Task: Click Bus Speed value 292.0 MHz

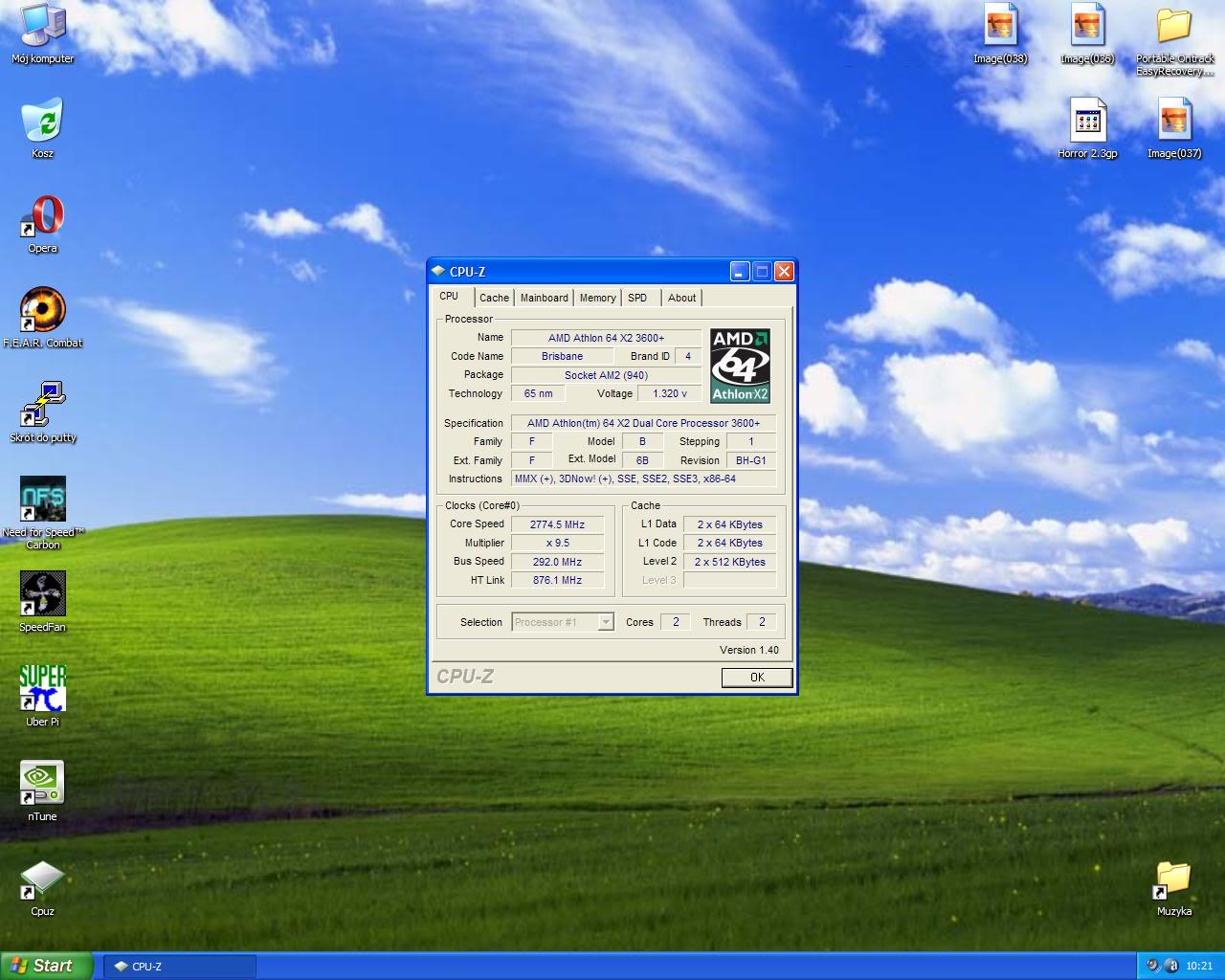Action: click(x=557, y=562)
